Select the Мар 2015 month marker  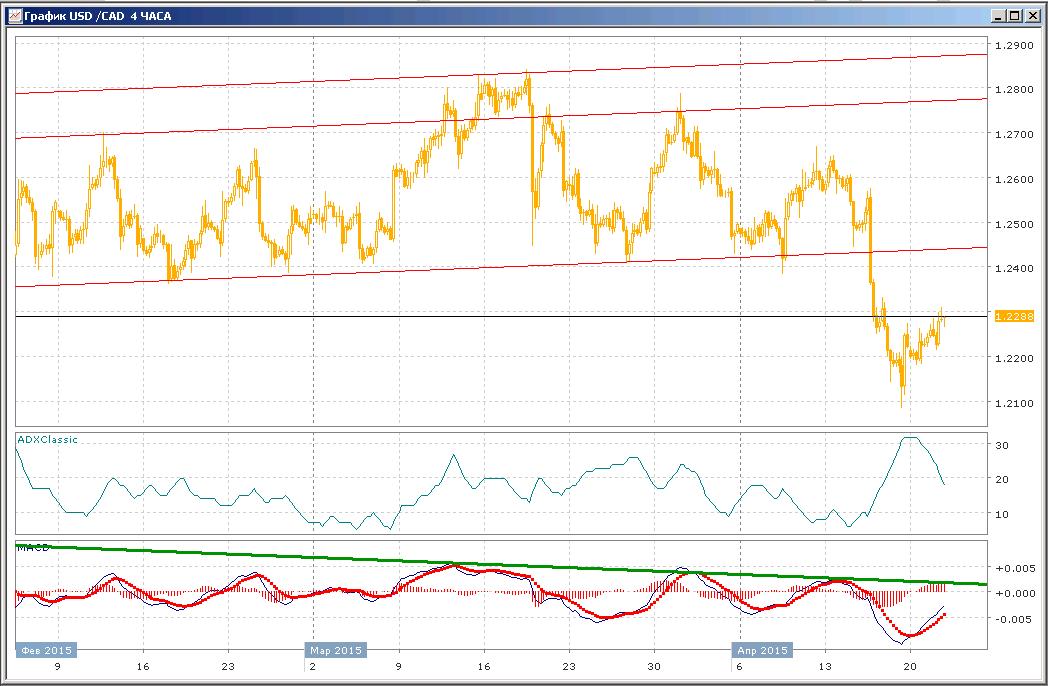pos(336,650)
